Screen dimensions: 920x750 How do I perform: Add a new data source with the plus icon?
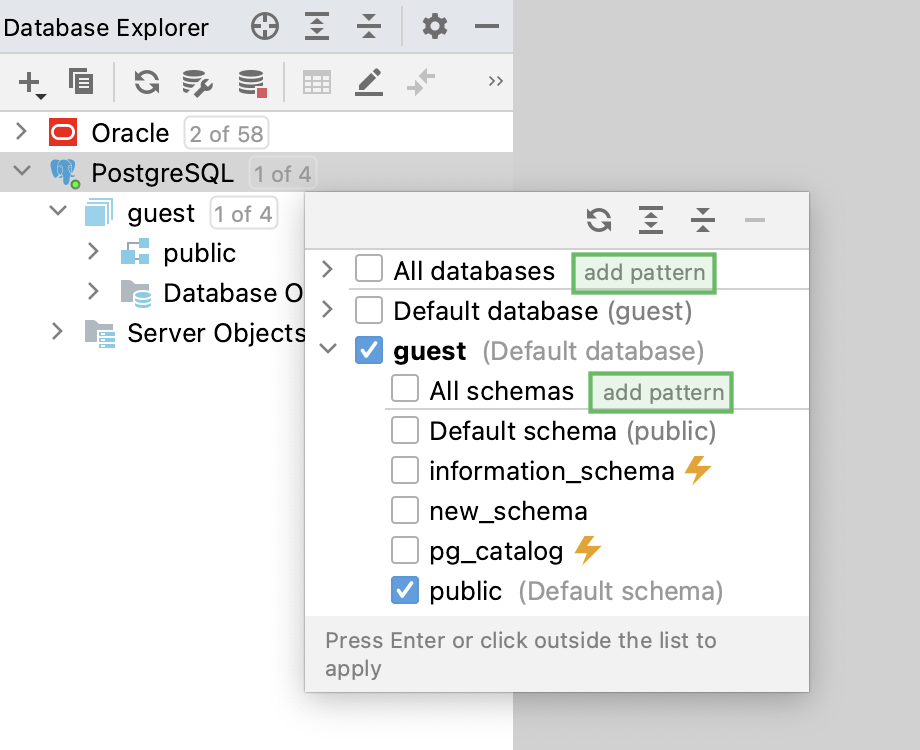(27, 82)
